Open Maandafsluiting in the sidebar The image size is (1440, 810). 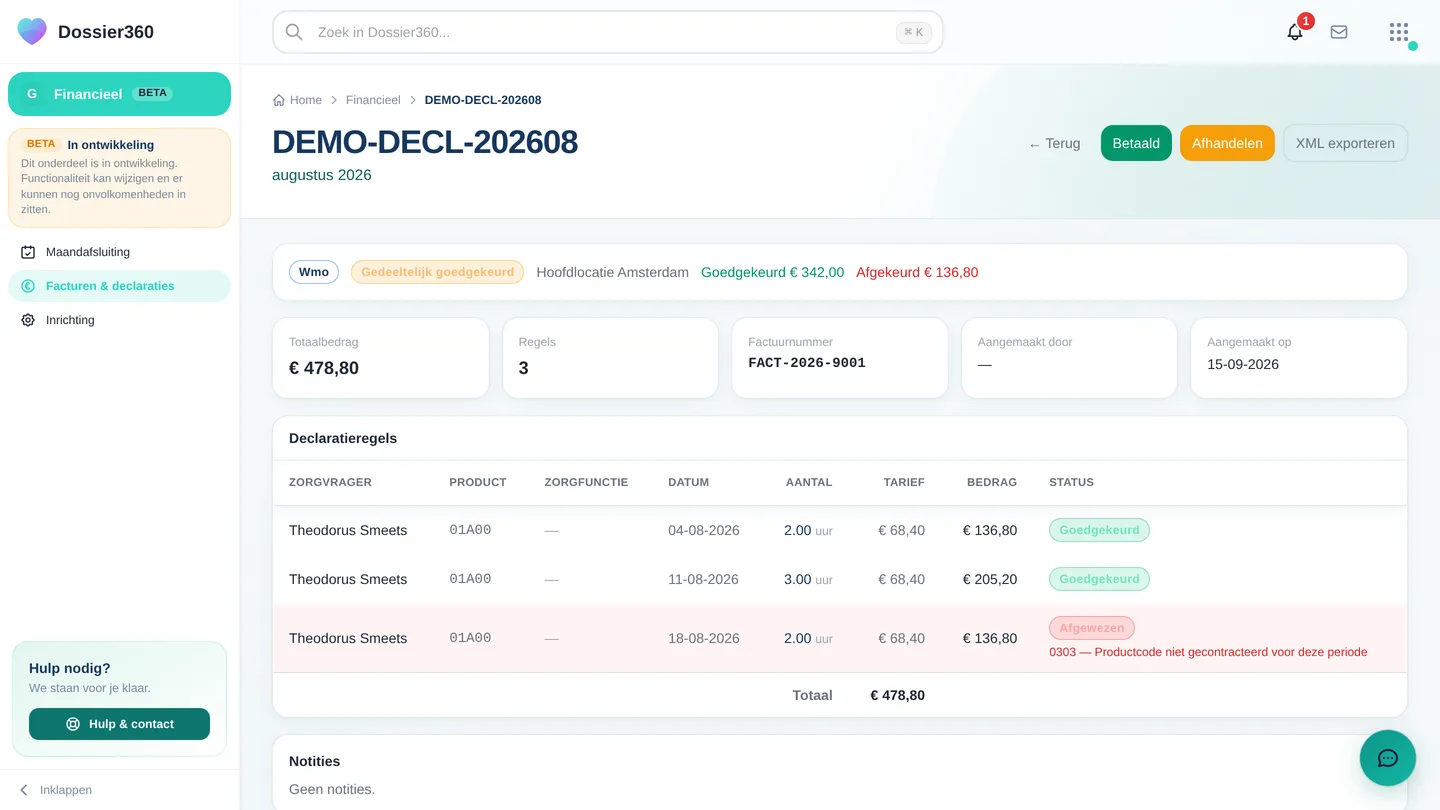click(119, 252)
